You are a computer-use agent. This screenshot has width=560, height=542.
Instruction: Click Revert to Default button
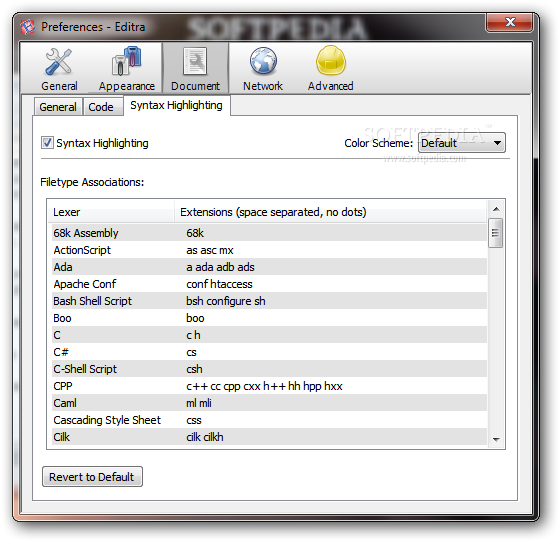pos(92,477)
